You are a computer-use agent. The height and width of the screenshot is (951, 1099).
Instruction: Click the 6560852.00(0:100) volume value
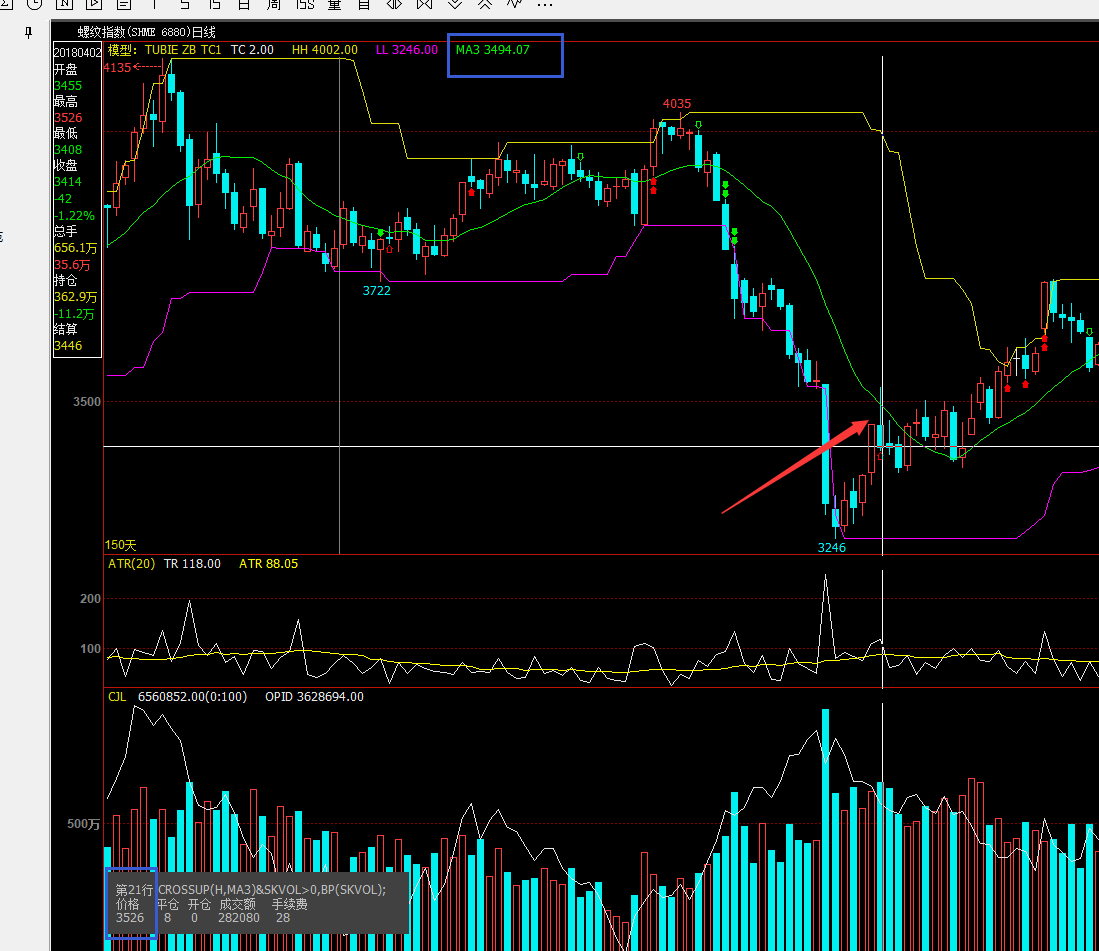click(x=193, y=697)
